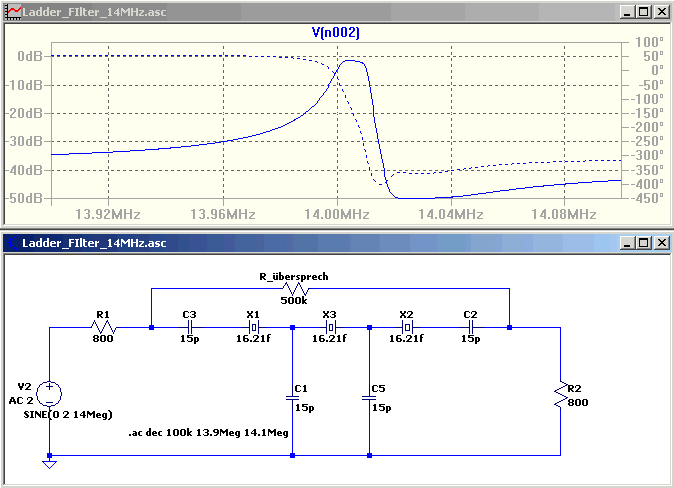Click the right phase axis at -200°
This screenshot has width=674, height=488.
[x=647, y=127]
